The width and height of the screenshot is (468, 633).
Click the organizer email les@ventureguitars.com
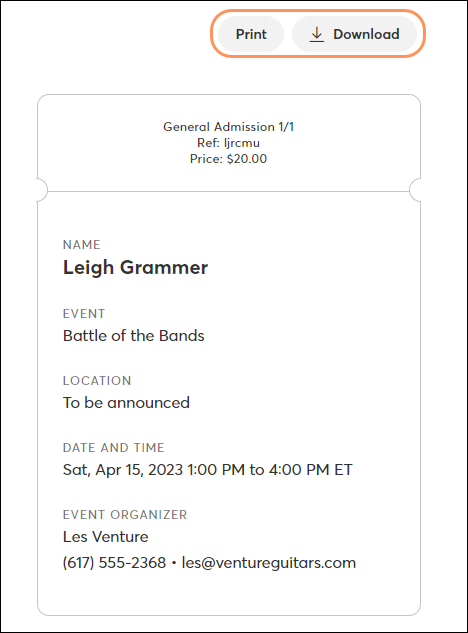click(269, 563)
